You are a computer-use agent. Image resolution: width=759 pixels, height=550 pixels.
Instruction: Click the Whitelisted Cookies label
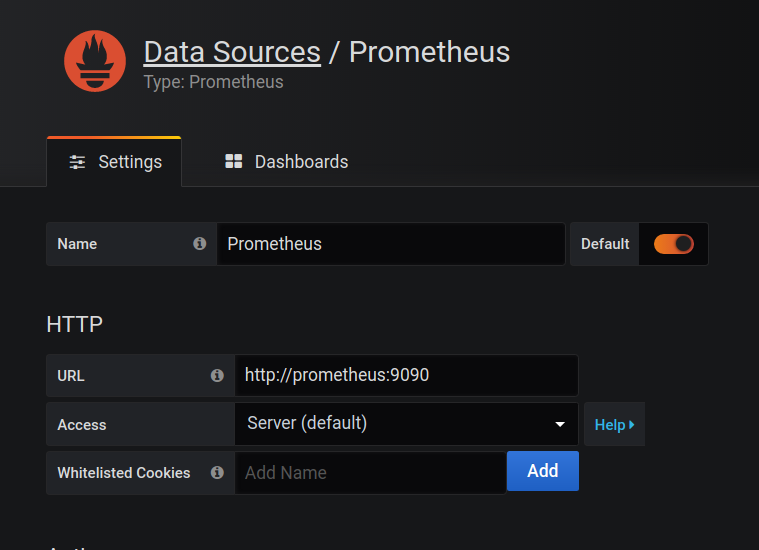pos(124,473)
